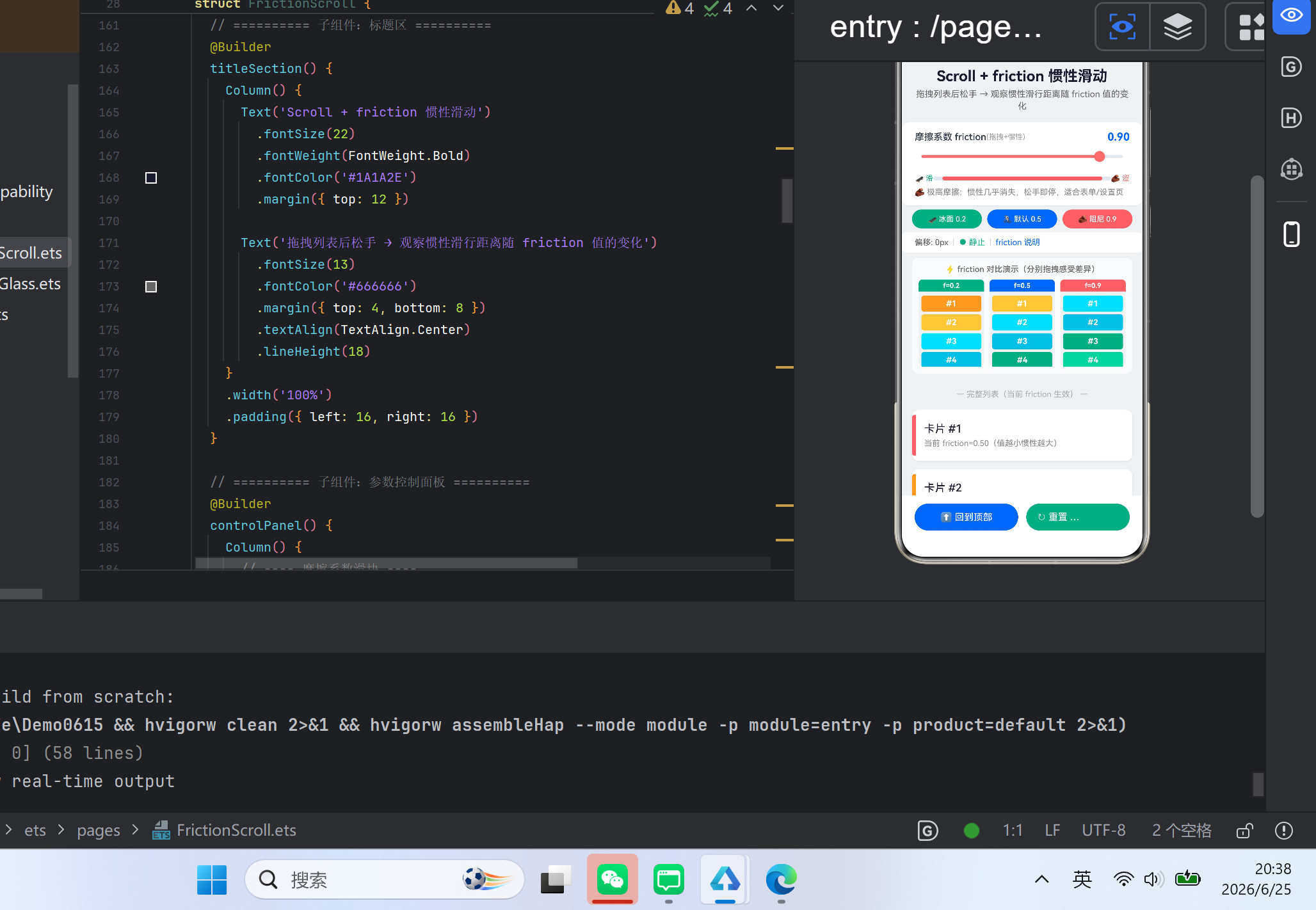Open the 'friction 说明' link in preview
Image resolution: width=1316 pixels, height=910 pixels.
pyautogui.click(x=1017, y=242)
